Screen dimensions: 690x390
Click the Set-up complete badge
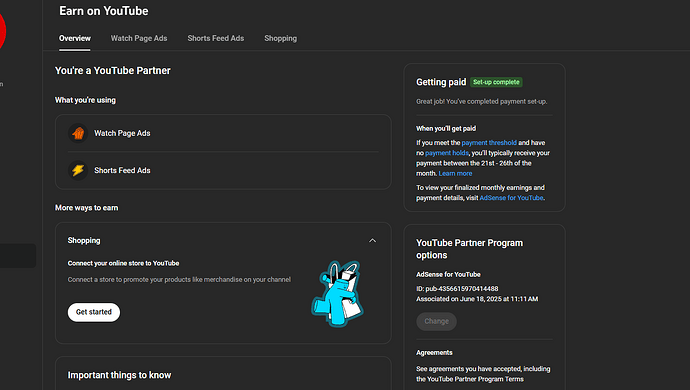coord(496,82)
